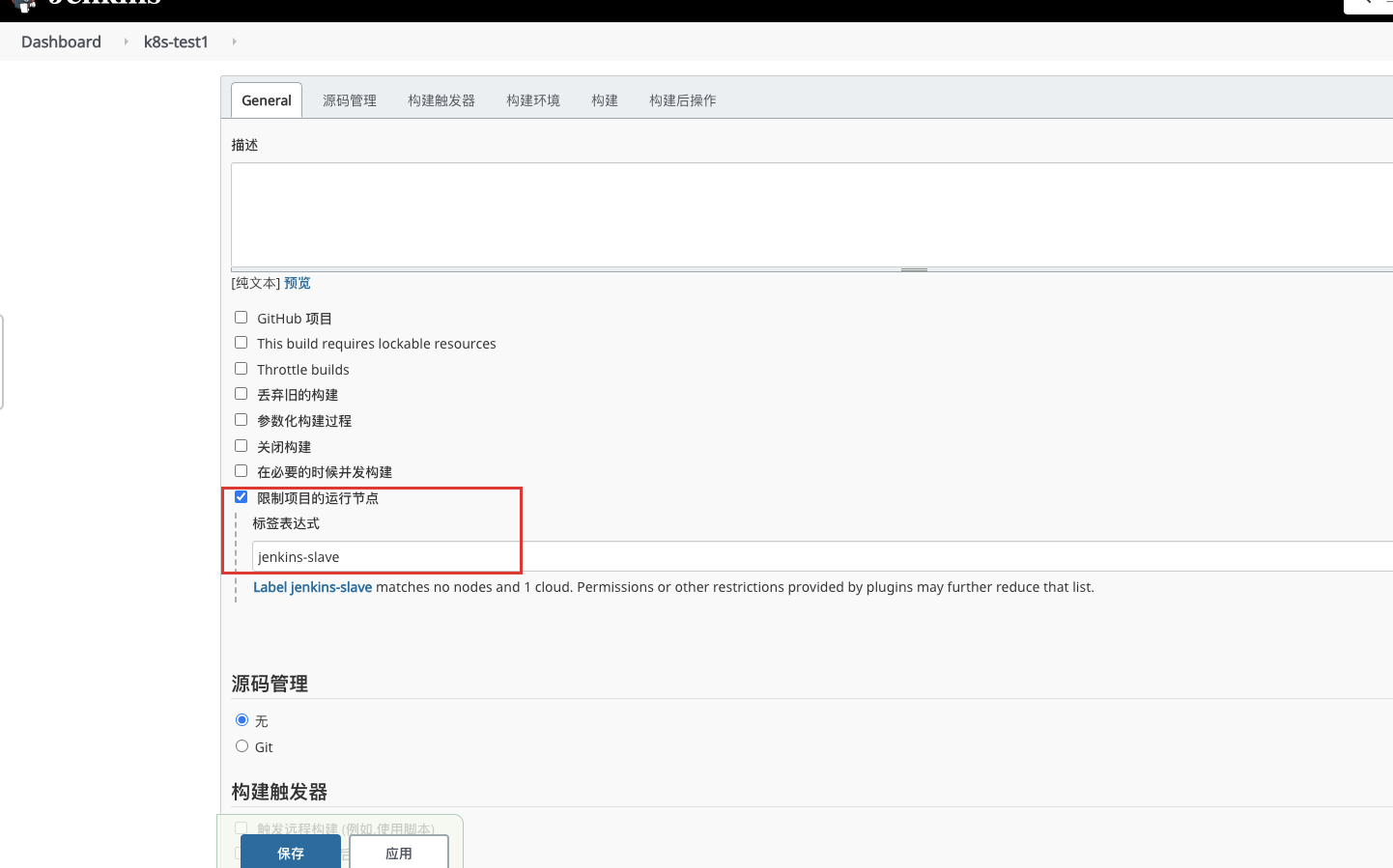Image resolution: width=1393 pixels, height=868 pixels.
Task: Grab the description area resize handle
Action: (914, 269)
